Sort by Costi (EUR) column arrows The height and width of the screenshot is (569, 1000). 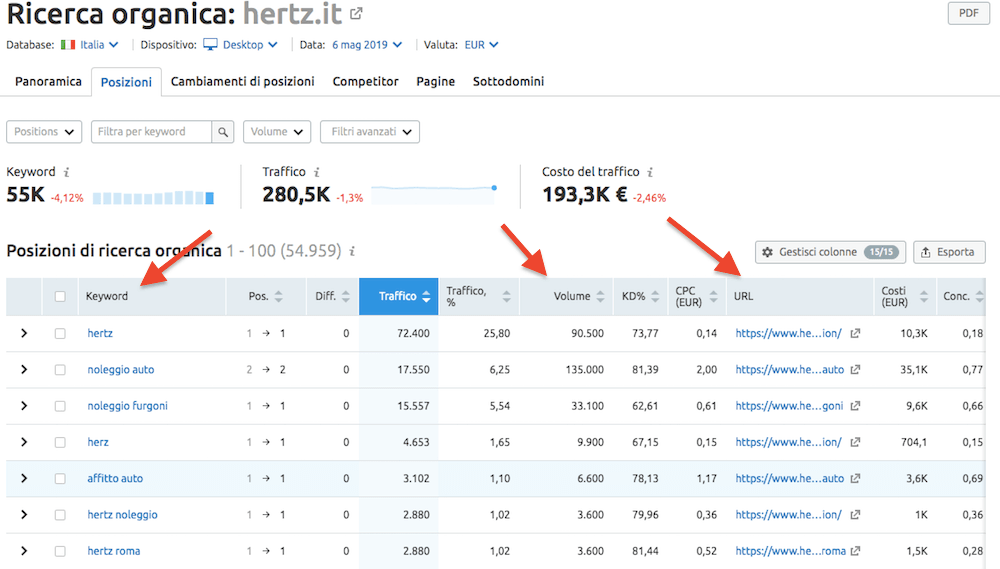click(923, 297)
